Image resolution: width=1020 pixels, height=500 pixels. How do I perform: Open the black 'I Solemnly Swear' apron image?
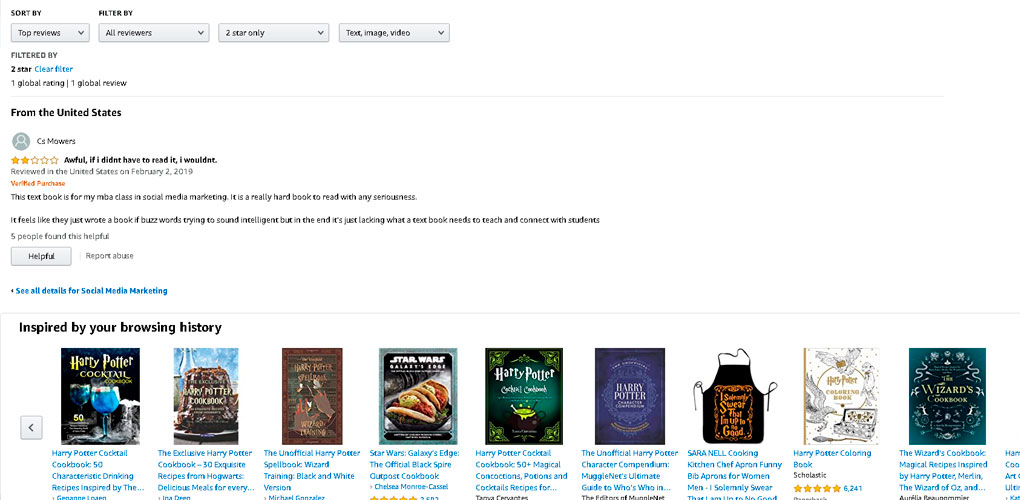pyautogui.click(x=736, y=396)
